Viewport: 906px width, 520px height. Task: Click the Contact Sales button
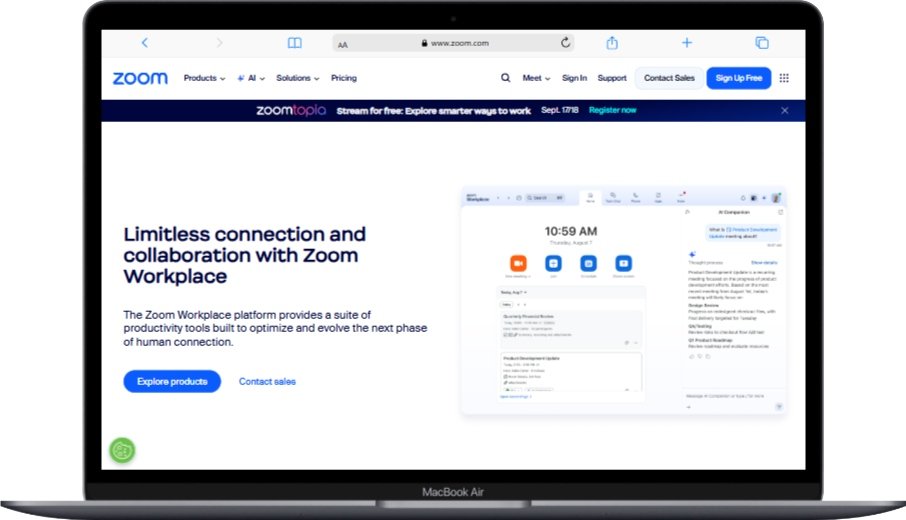(669, 78)
